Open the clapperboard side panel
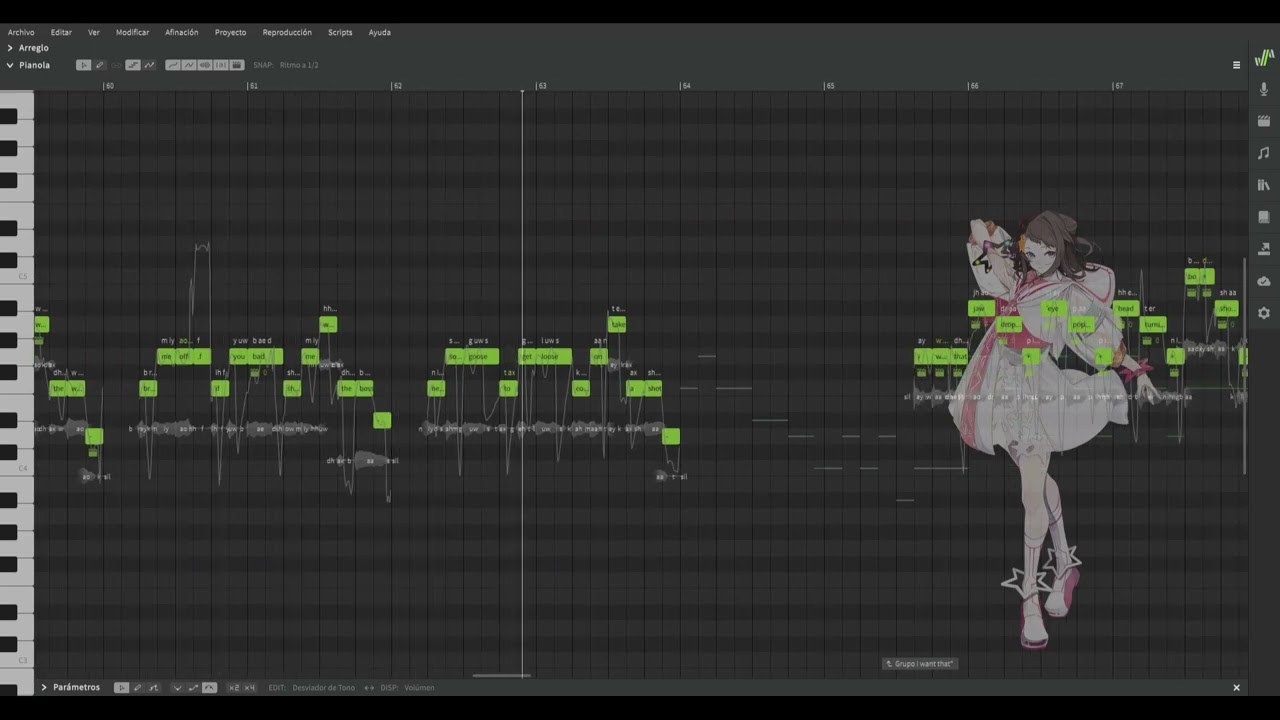This screenshot has height=720, width=1280. click(x=1264, y=121)
